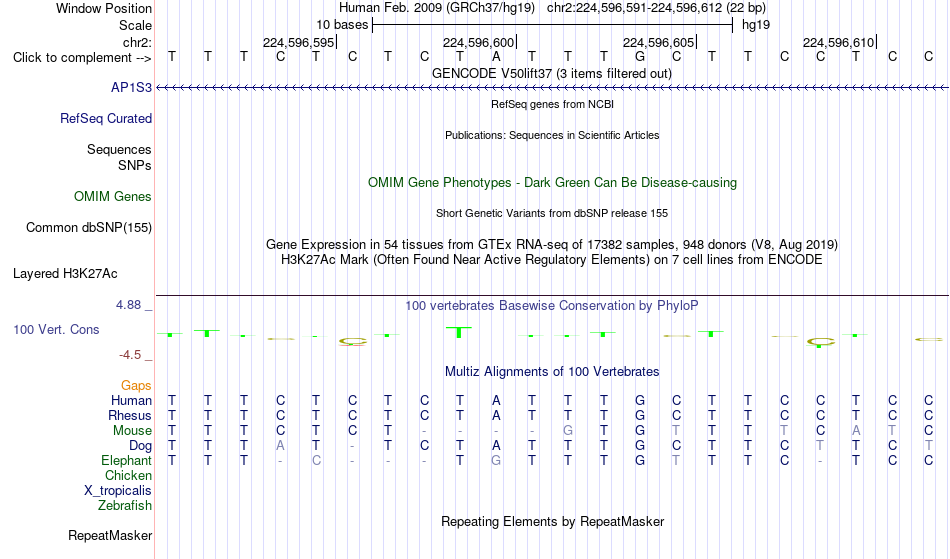This screenshot has width=950, height=559.
Task: Click the Dog species row label
Action: click(x=140, y=446)
